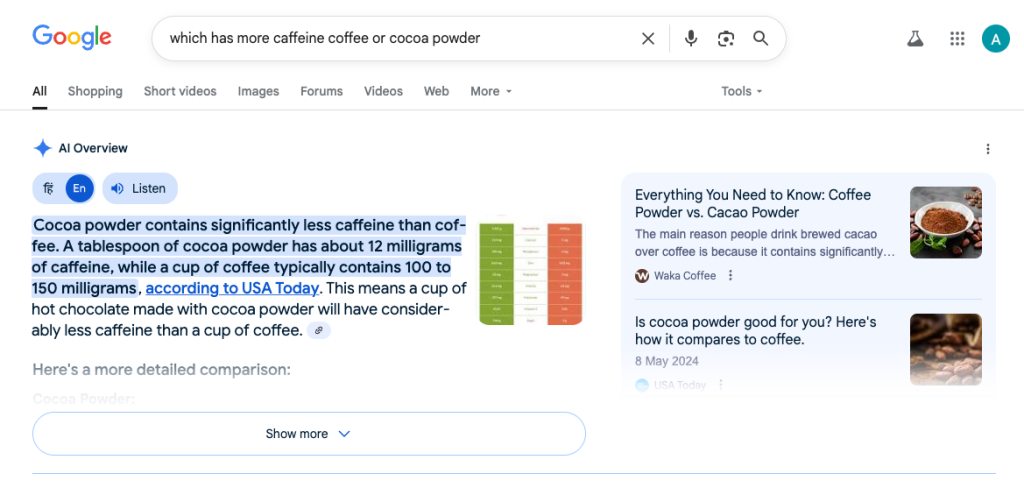Click inside the search query field
The width and height of the screenshot is (1024, 481).
tap(396, 39)
